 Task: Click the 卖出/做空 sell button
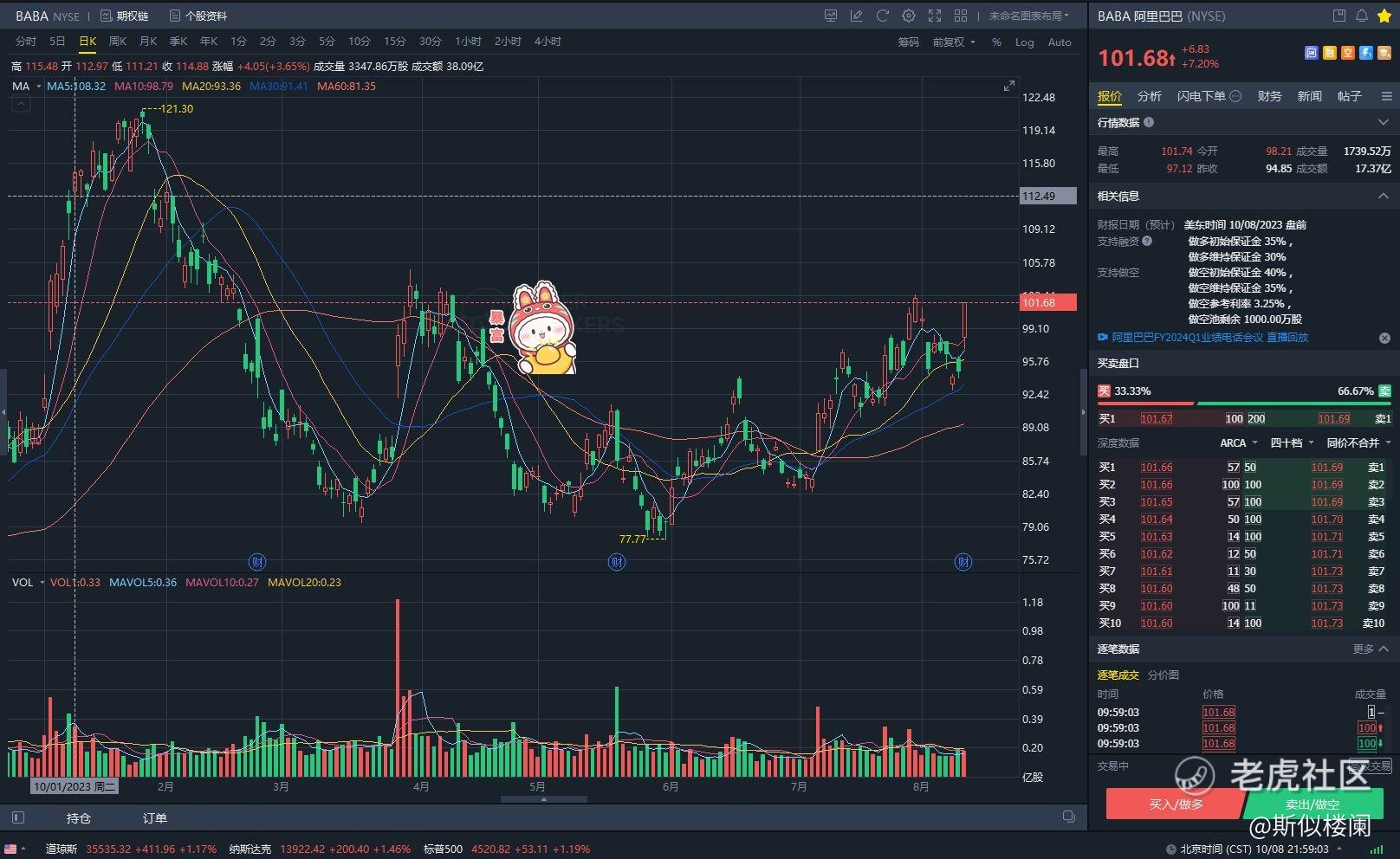coord(1315,804)
